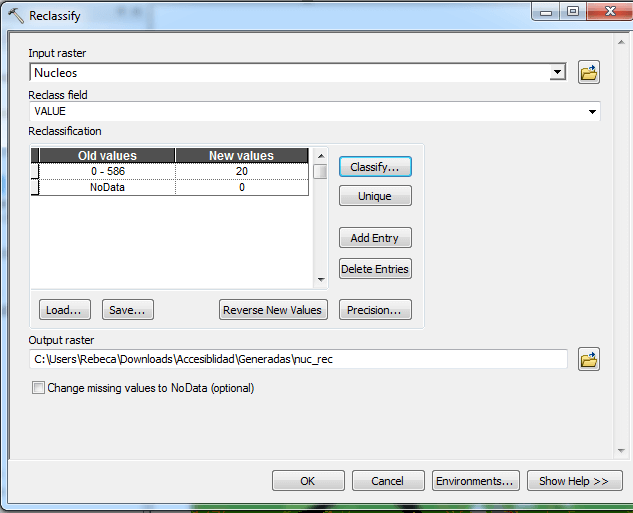Screen dimensions: 633x513
Task: Confirm with the OK button
Action: tap(308, 481)
